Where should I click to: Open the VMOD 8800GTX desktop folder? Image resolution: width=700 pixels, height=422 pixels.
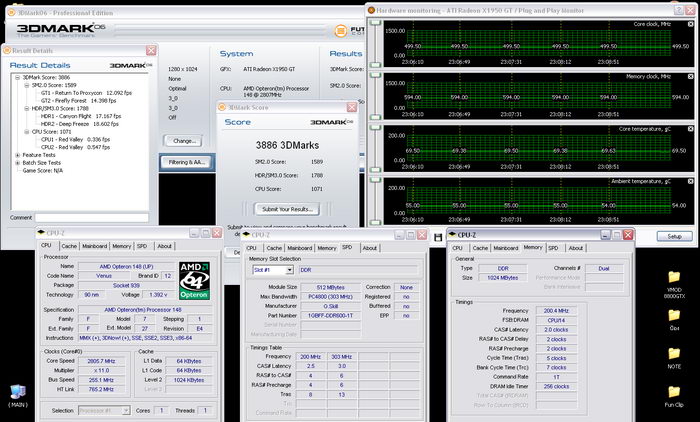(674, 278)
